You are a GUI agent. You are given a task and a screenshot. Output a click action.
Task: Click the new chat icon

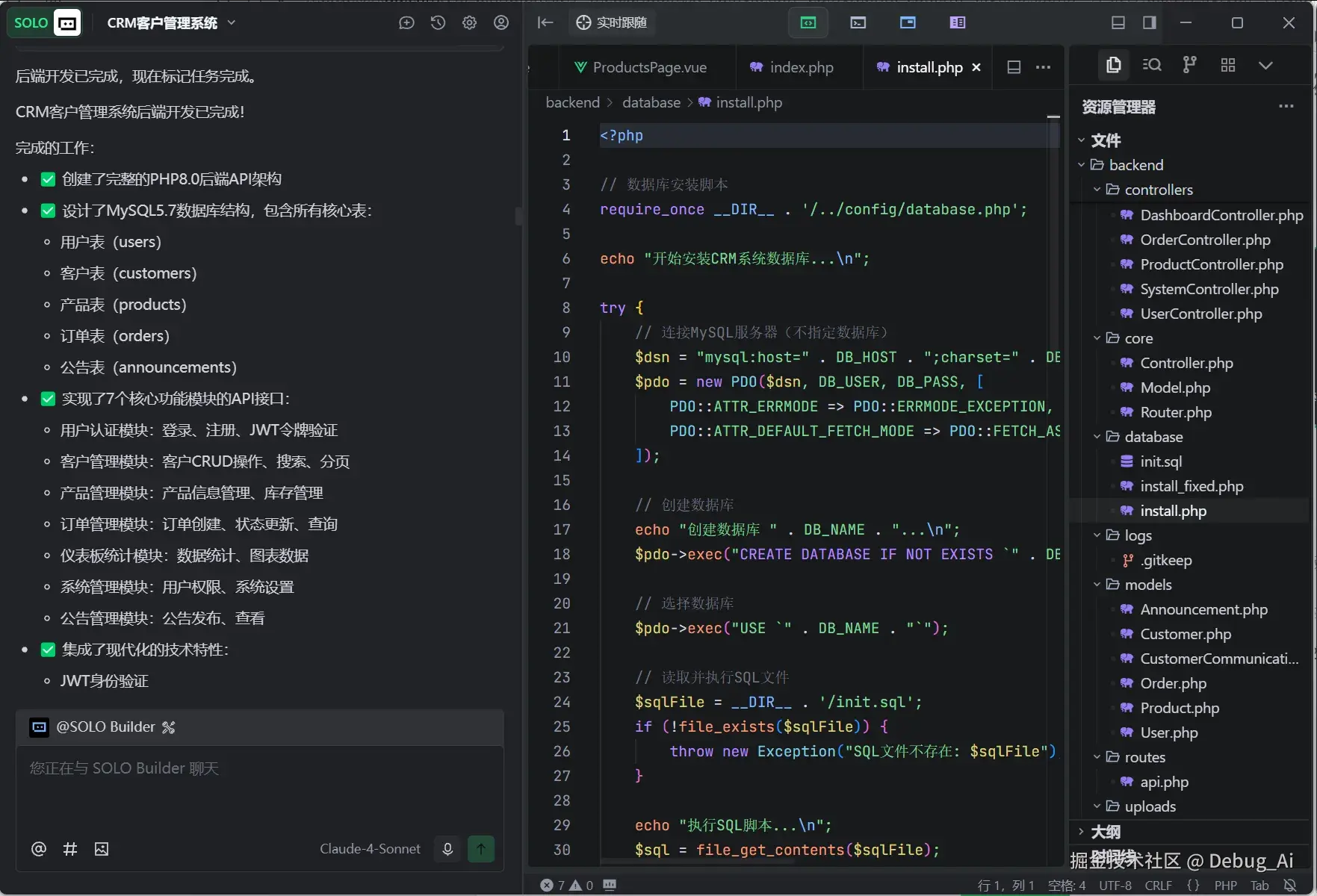coord(406,23)
